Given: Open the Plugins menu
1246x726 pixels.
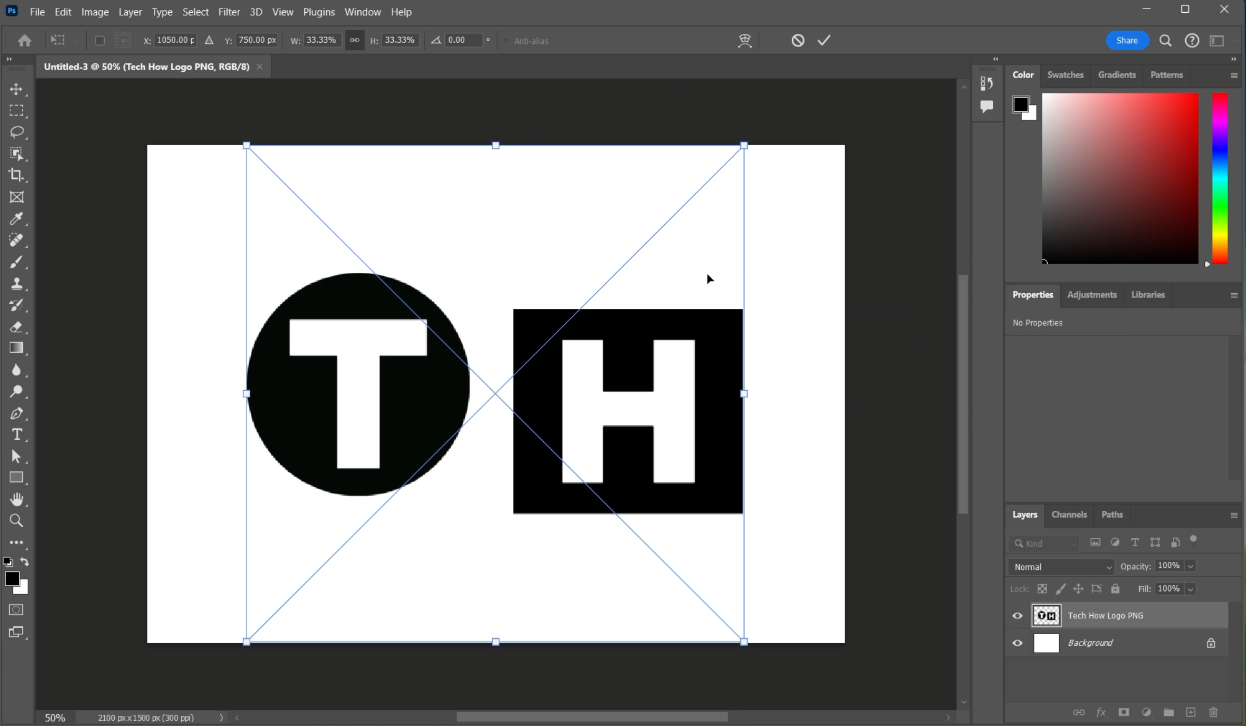Looking at the screenshot, I should 319,12.
